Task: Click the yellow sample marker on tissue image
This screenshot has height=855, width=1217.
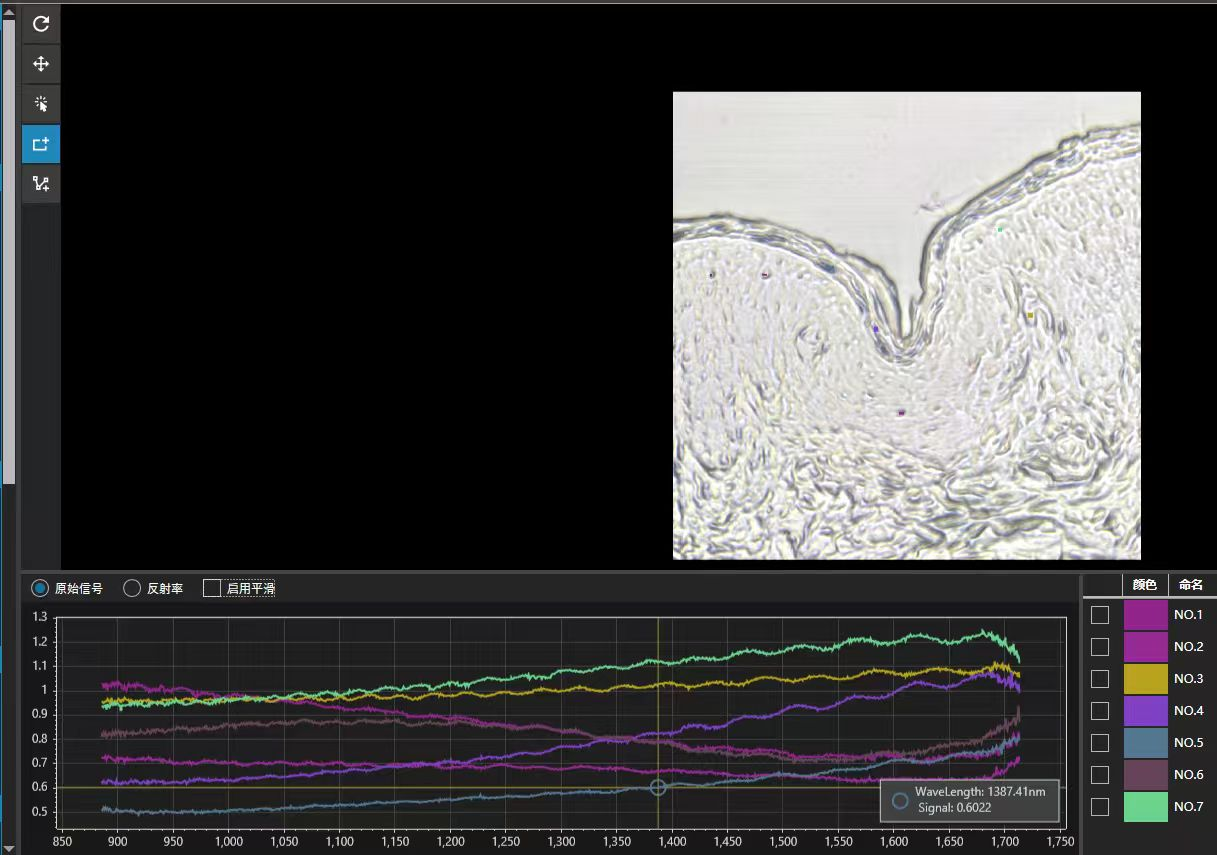Action: tap(1030, 316)
